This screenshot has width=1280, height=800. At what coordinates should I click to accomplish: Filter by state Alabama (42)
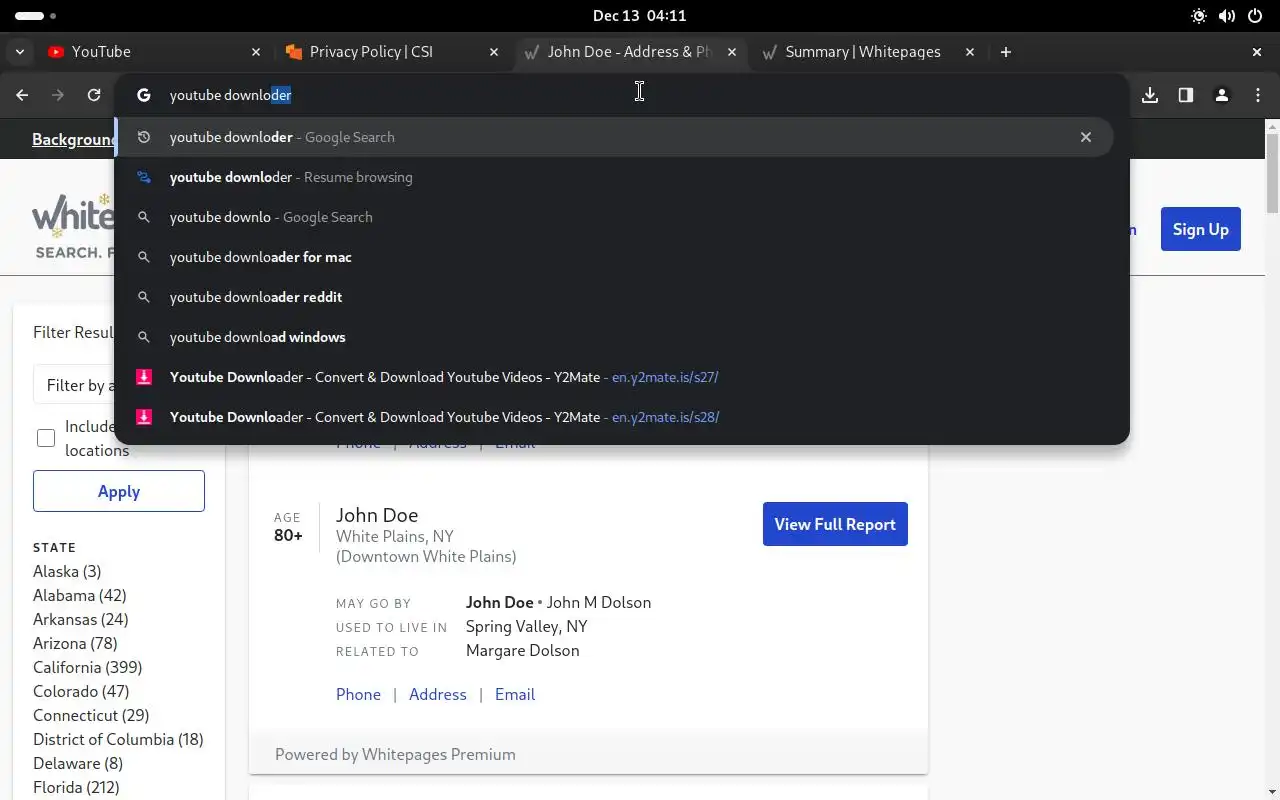pyautogui.click(x=80, y=595)
